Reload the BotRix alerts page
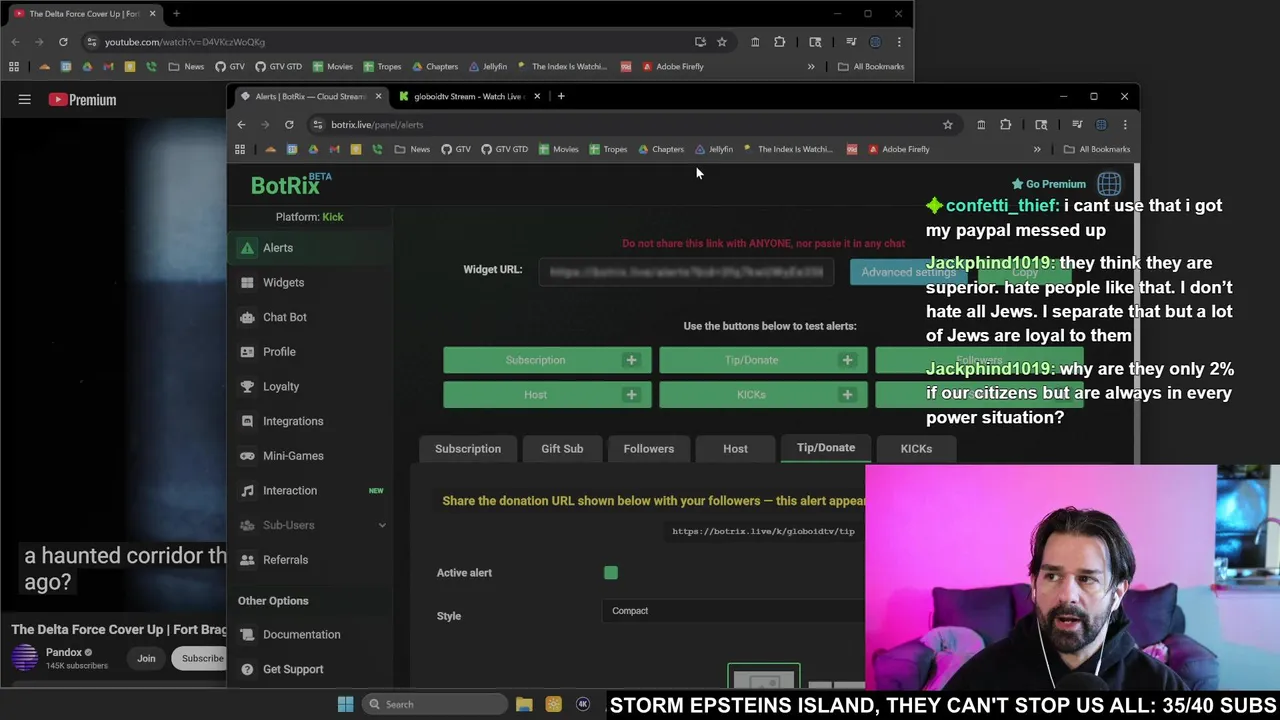 [289, 125]
